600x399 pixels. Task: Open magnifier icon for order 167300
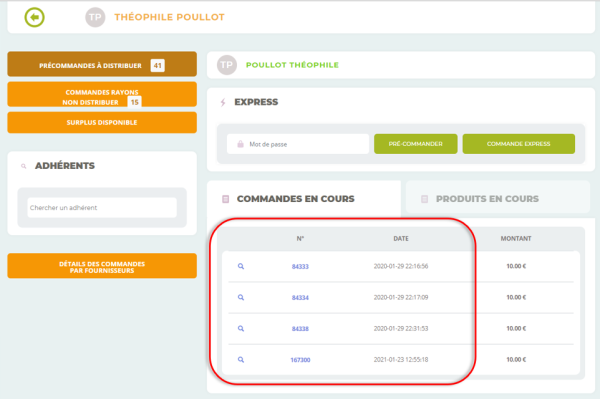click(241, 360)
